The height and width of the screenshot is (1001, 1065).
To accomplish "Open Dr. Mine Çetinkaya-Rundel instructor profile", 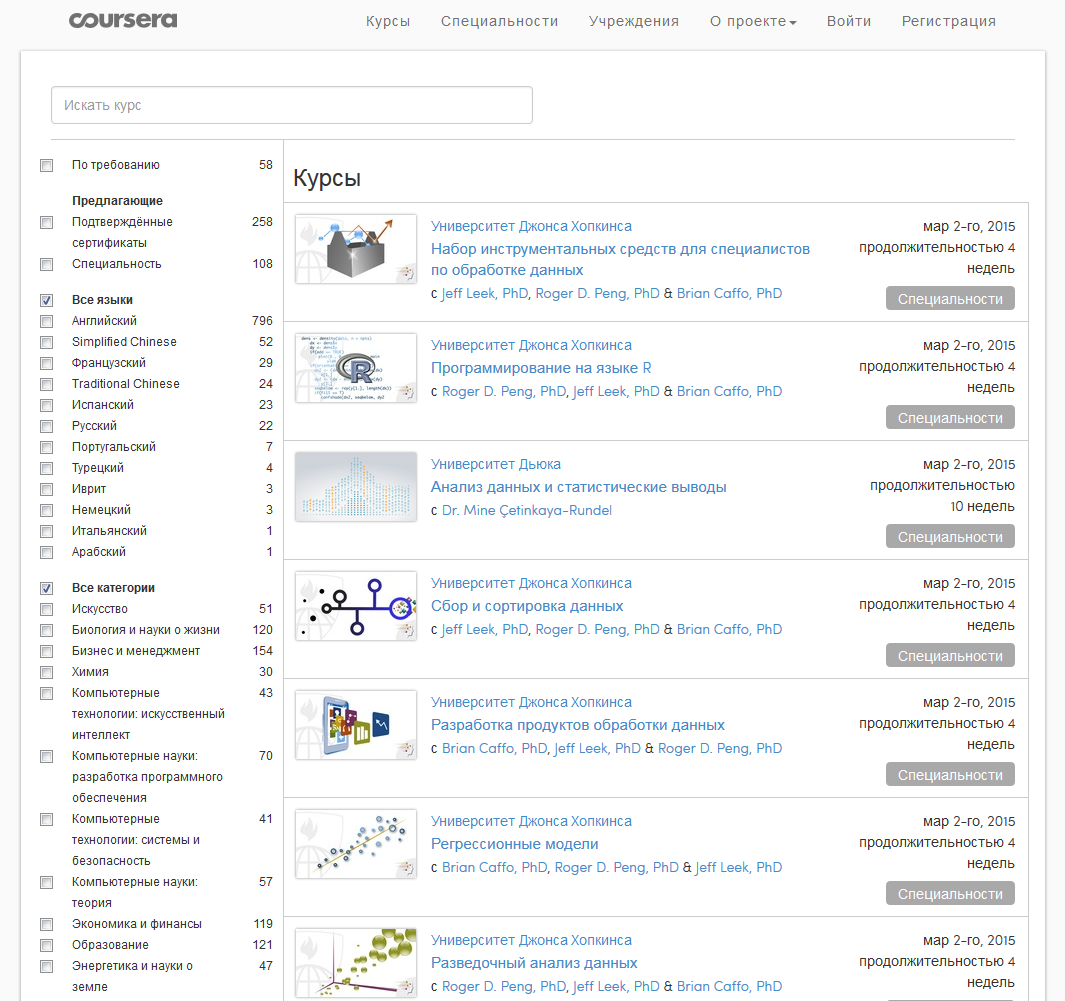I will pyautogui.click(x=527, y=511).
